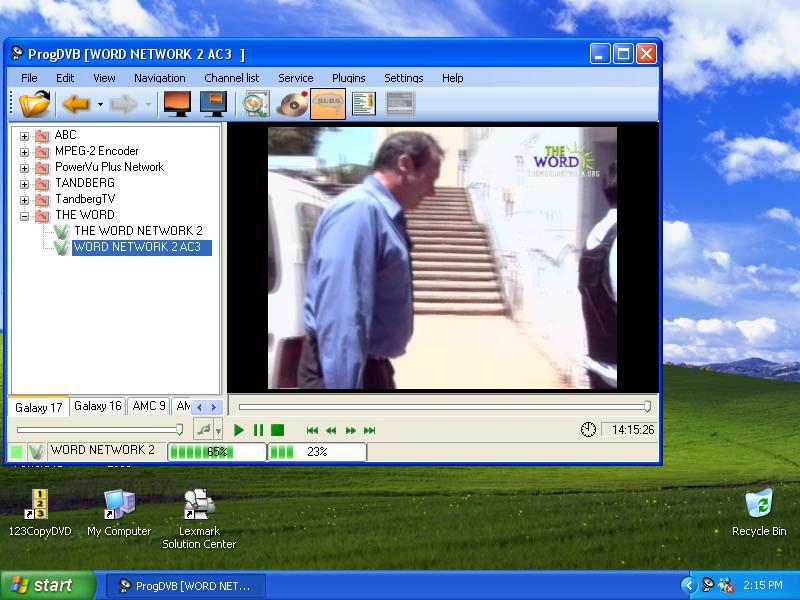Open the Settings menu

pyautogui.click(x=404, y=78)
